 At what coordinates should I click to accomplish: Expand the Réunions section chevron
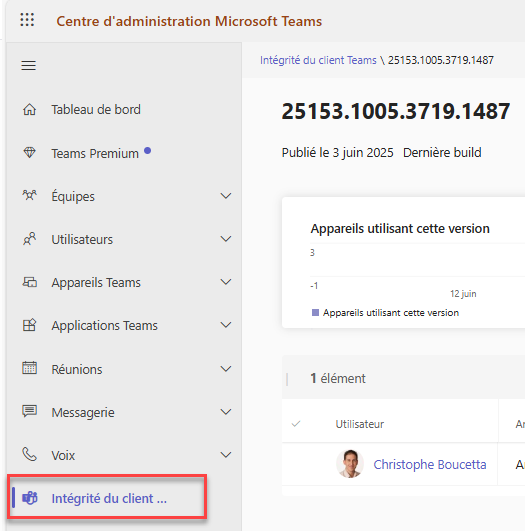coord(226,369)
